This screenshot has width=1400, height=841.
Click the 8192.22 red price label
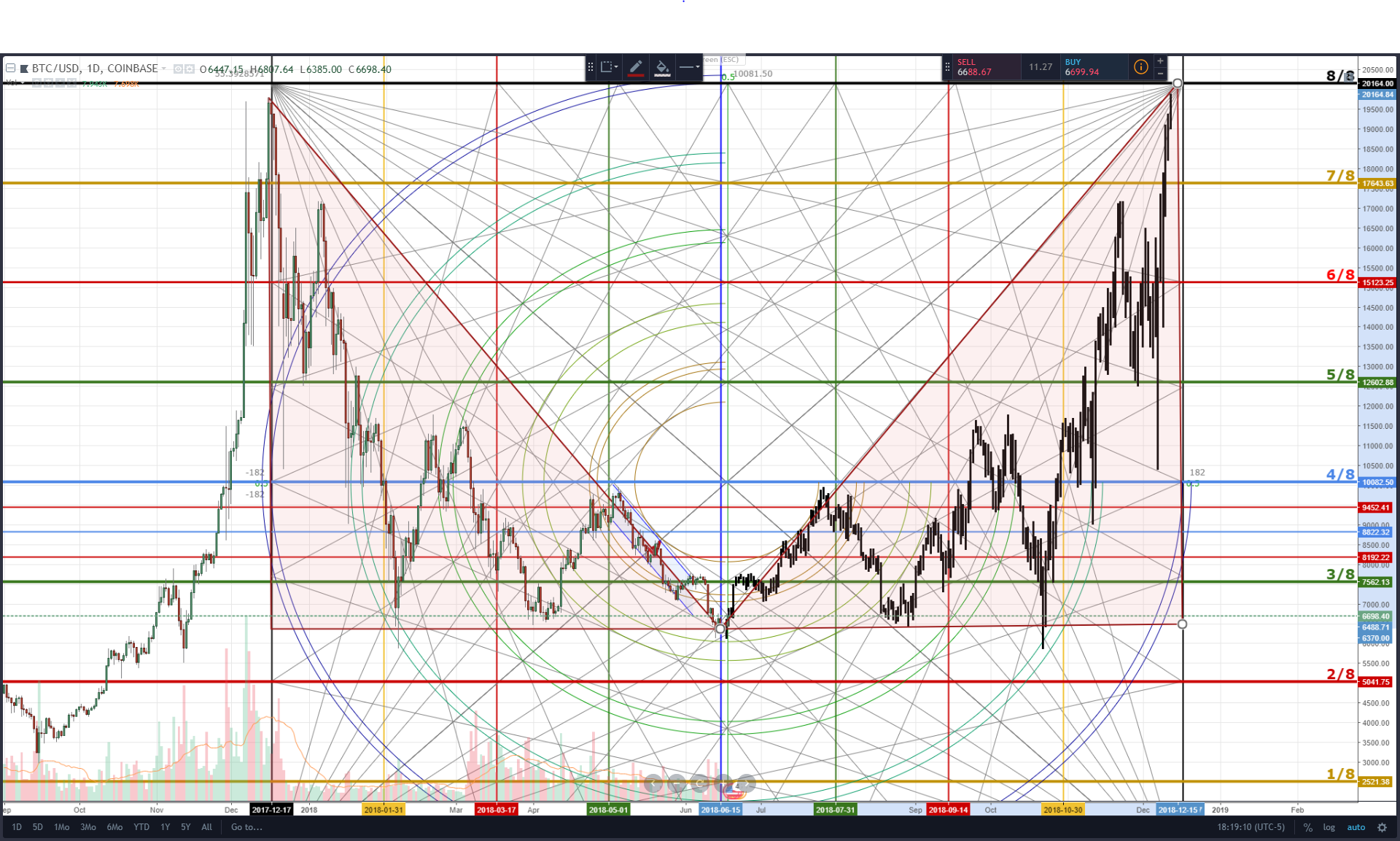coord(1376,557)
